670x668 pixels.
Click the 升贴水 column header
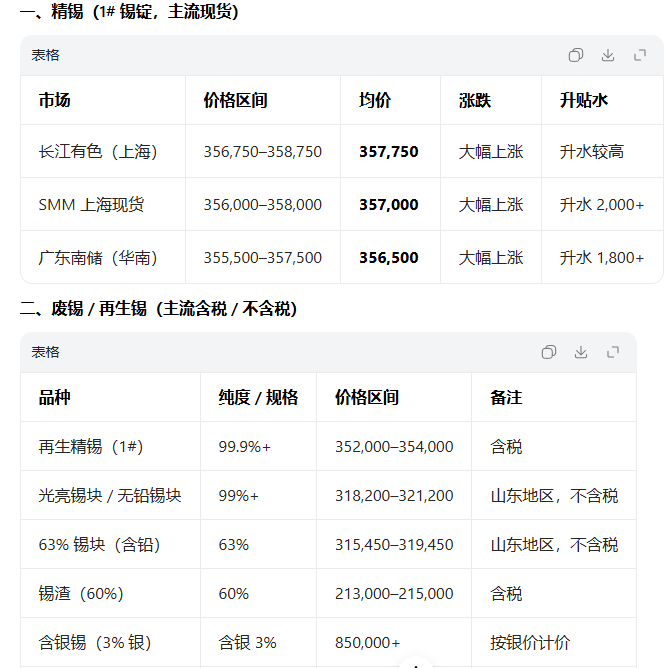tap(584, 101)
